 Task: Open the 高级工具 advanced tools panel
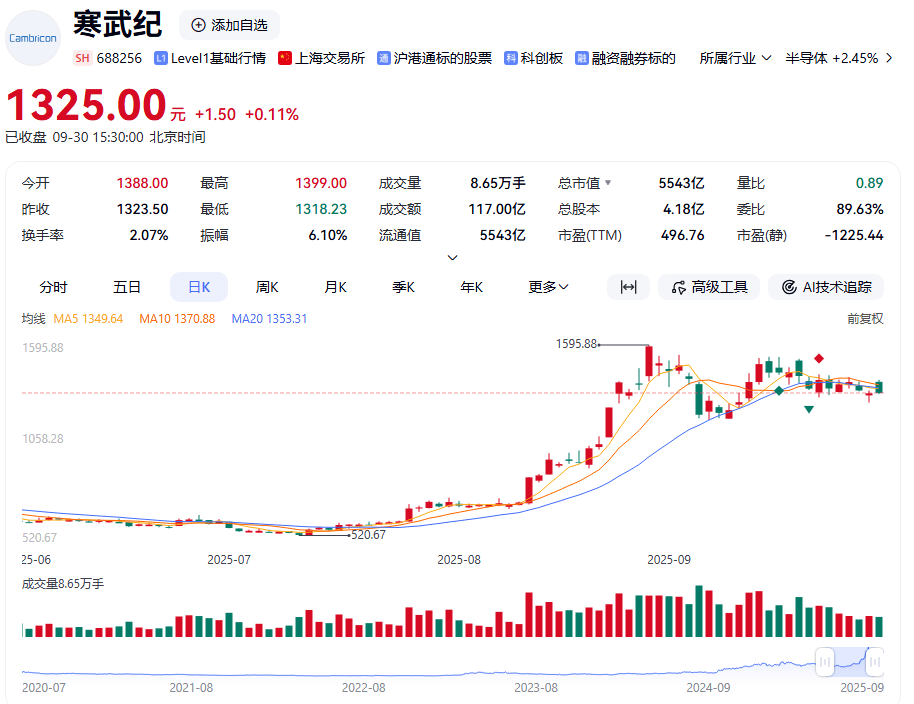click(708, 287)
